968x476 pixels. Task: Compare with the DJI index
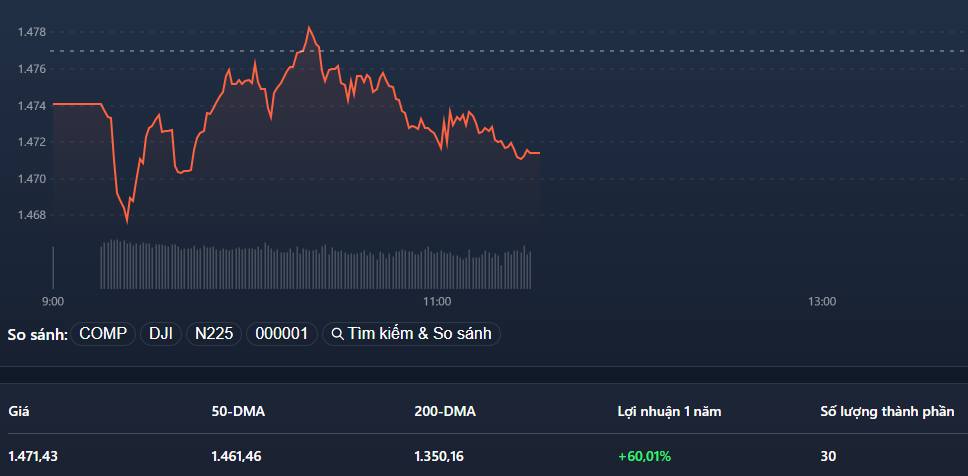click(x=161, y=334)
